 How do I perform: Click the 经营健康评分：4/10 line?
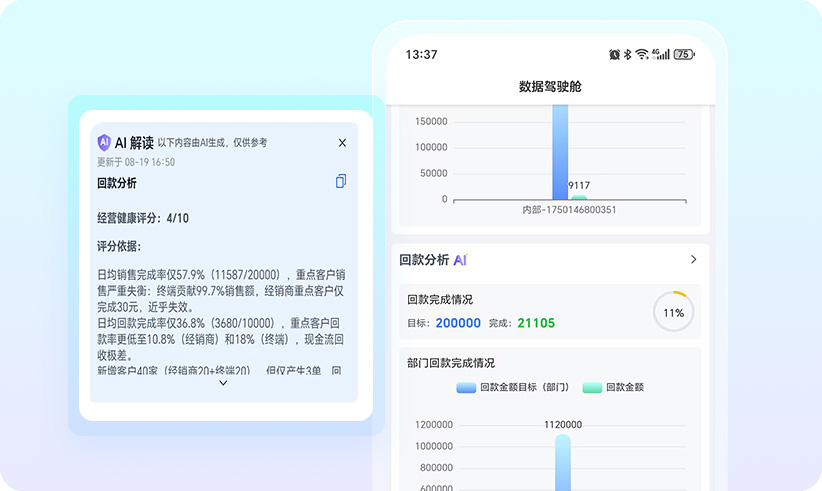coord(143,219)
